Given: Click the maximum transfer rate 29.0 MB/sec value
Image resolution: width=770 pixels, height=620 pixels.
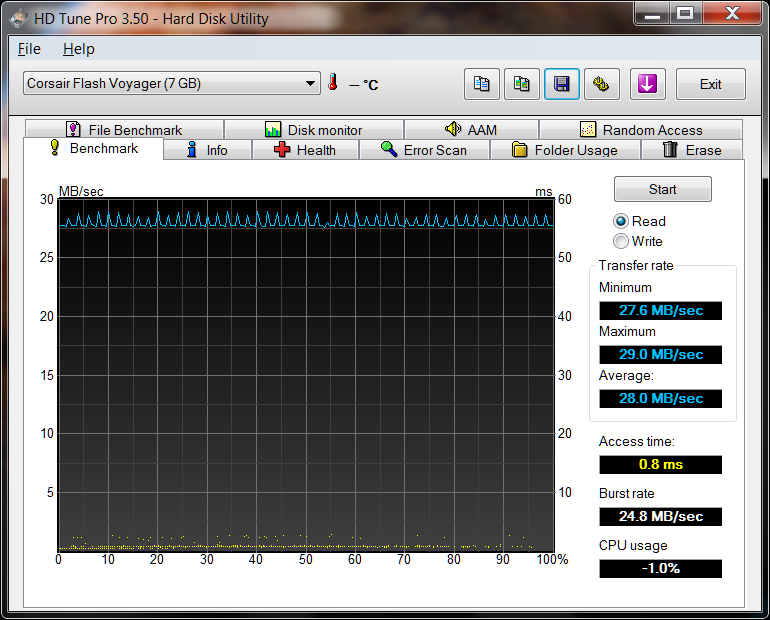Looking at the screenshot, I should [x=660, y=354].
